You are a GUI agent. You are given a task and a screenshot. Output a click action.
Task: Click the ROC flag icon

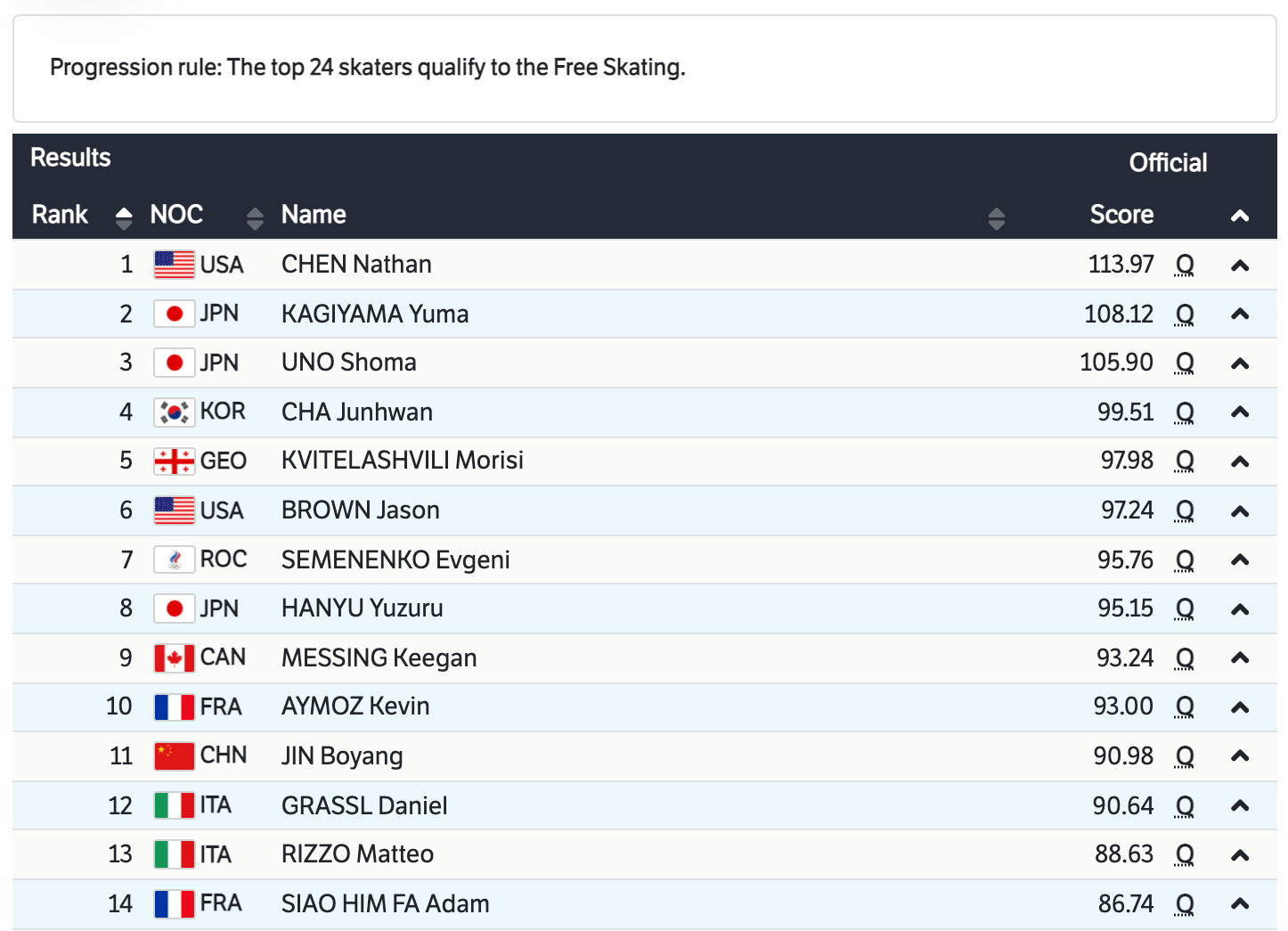174,559
